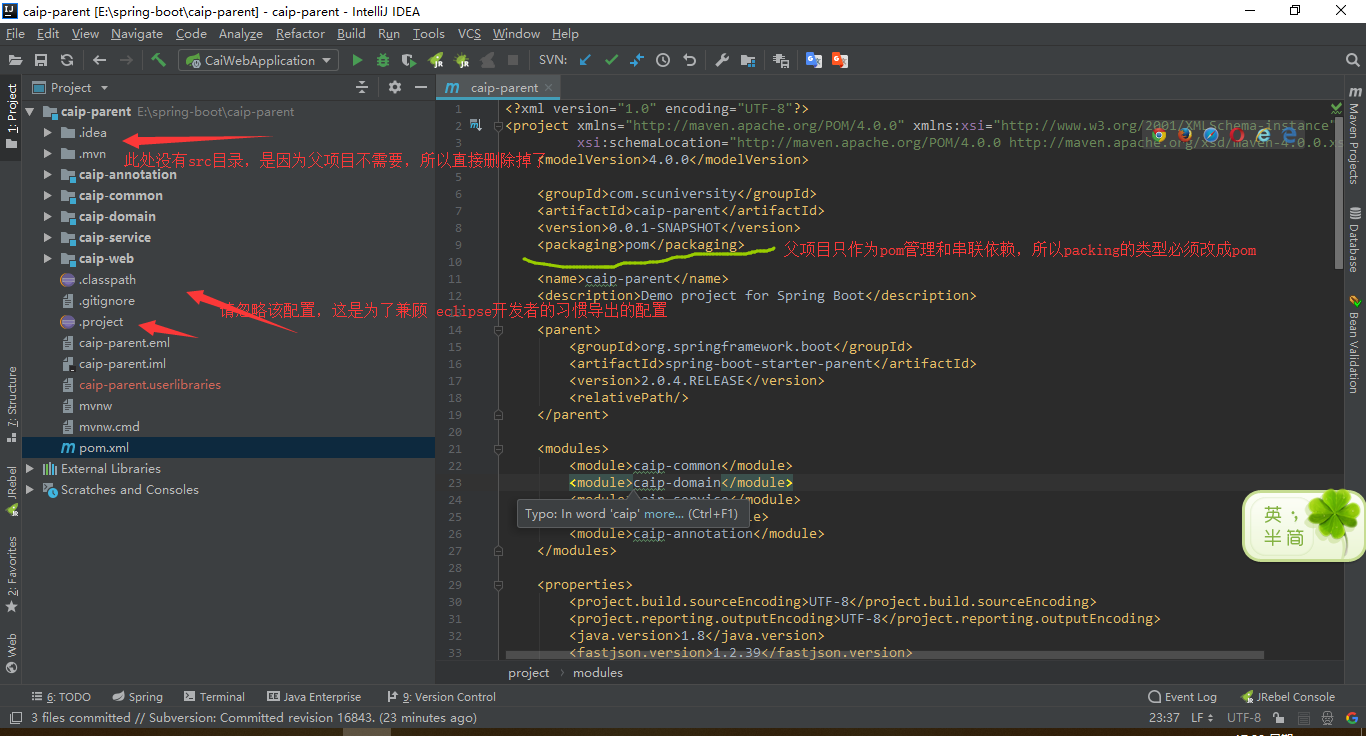
Task: Toggle the file lock icon in status bar
Action: [1278, 717]
